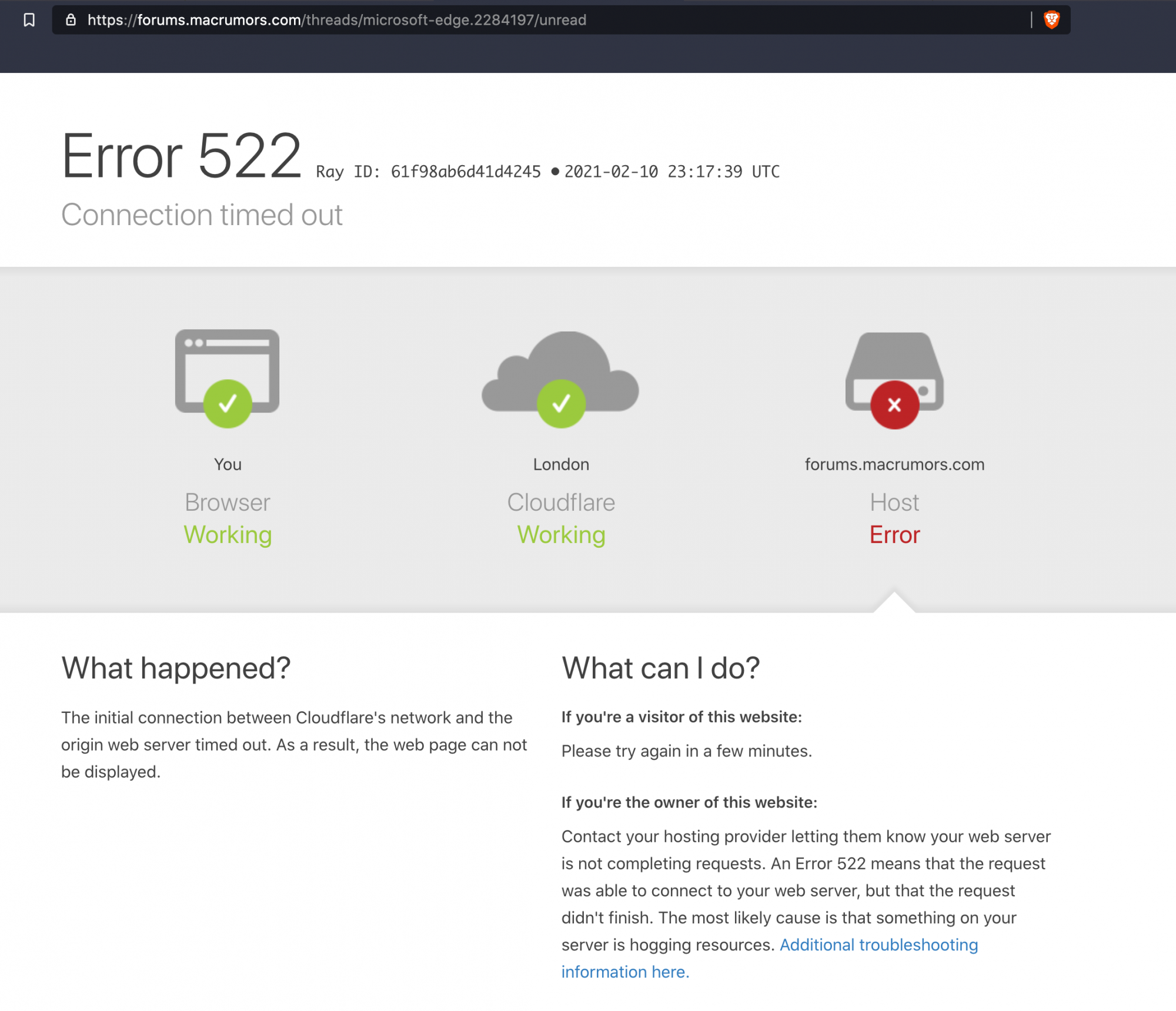
Task: Click the browser window icon with green checkmark
Action: click(x=228, y=378)
